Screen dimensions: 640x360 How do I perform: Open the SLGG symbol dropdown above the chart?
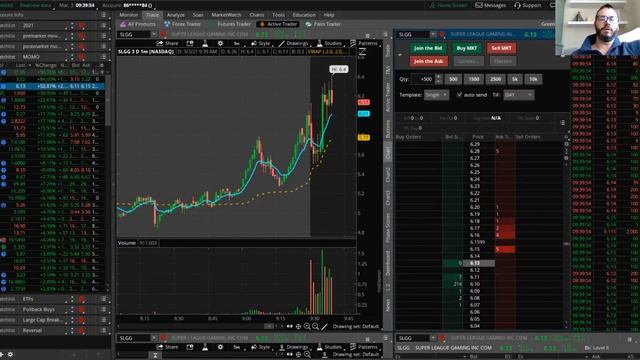point(154,34)
